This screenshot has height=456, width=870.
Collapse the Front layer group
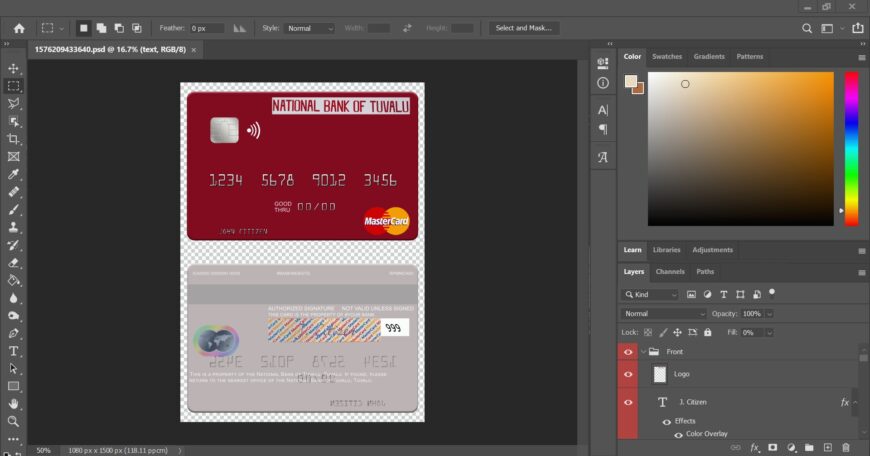pos(644,352)
